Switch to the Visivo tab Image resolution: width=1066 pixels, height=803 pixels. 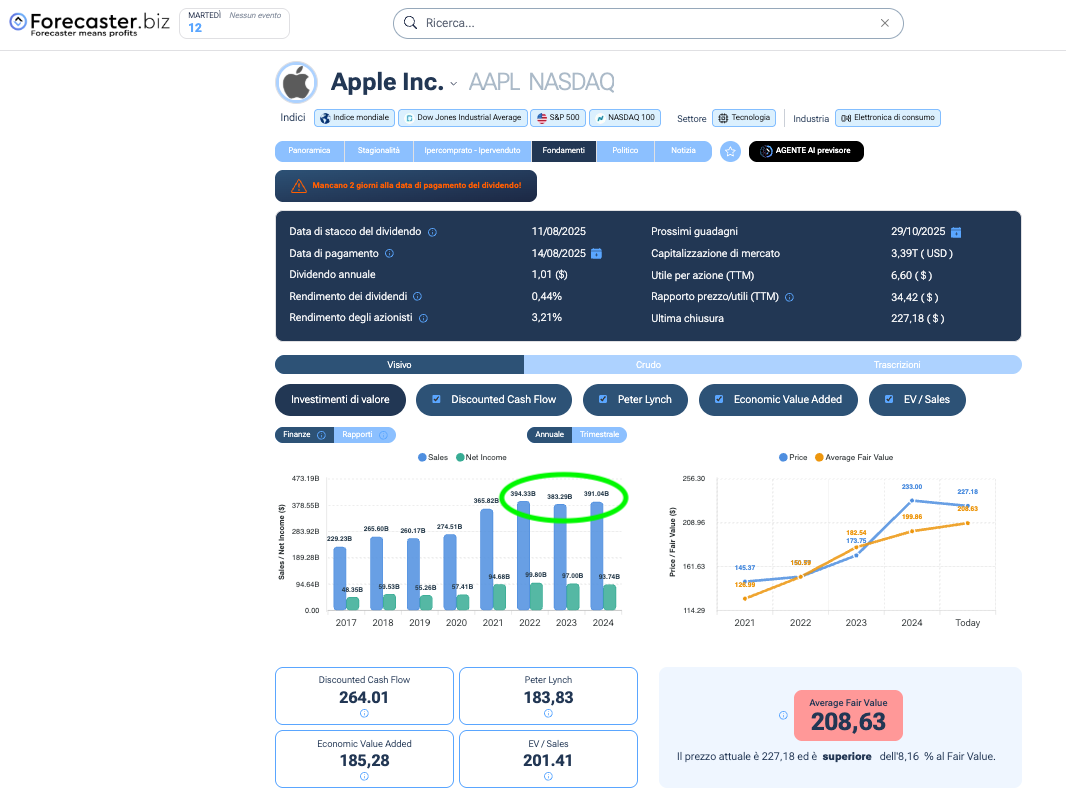pyautogui.click(x=399, y=365)
